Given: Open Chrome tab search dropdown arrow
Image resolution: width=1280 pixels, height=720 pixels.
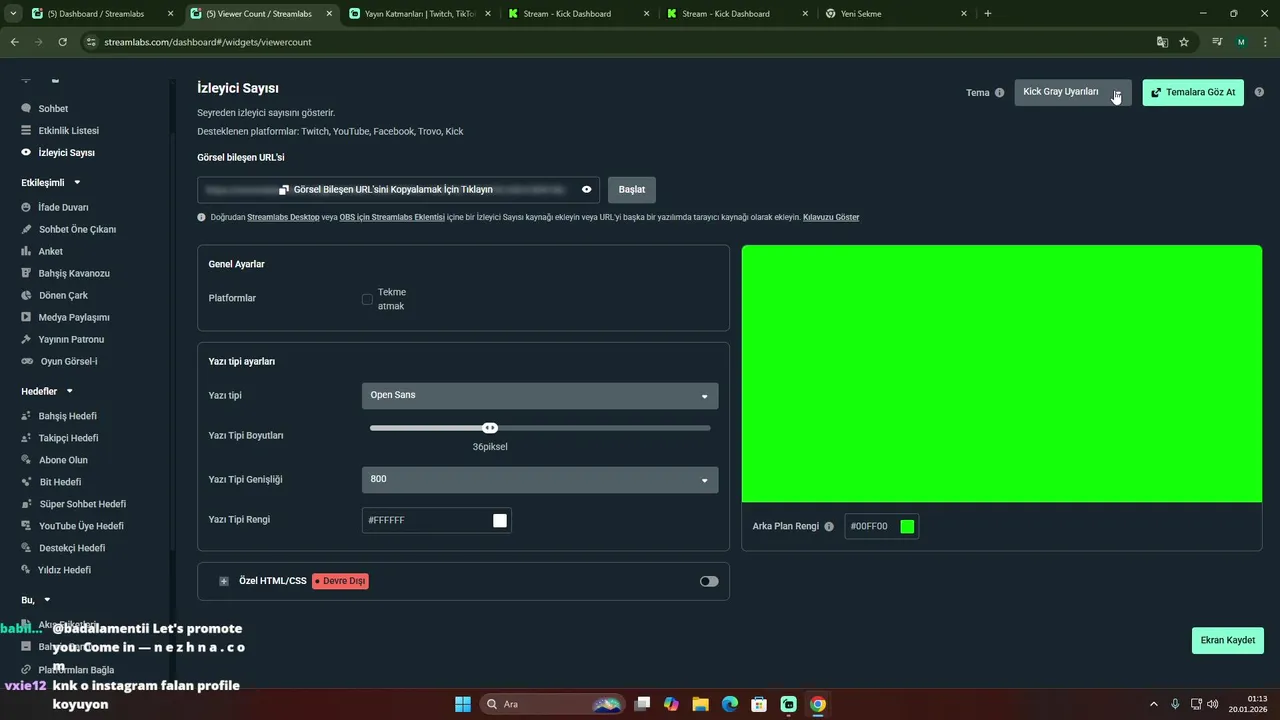Looking at the screenshot, I should [x=12, y=14].
